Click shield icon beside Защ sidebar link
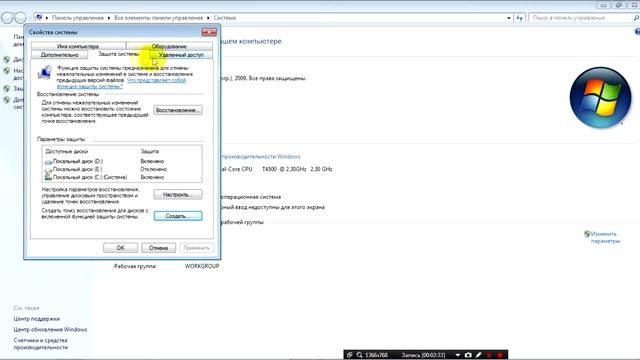Screen dimensions: 640x360 click(x=7, y=88)
